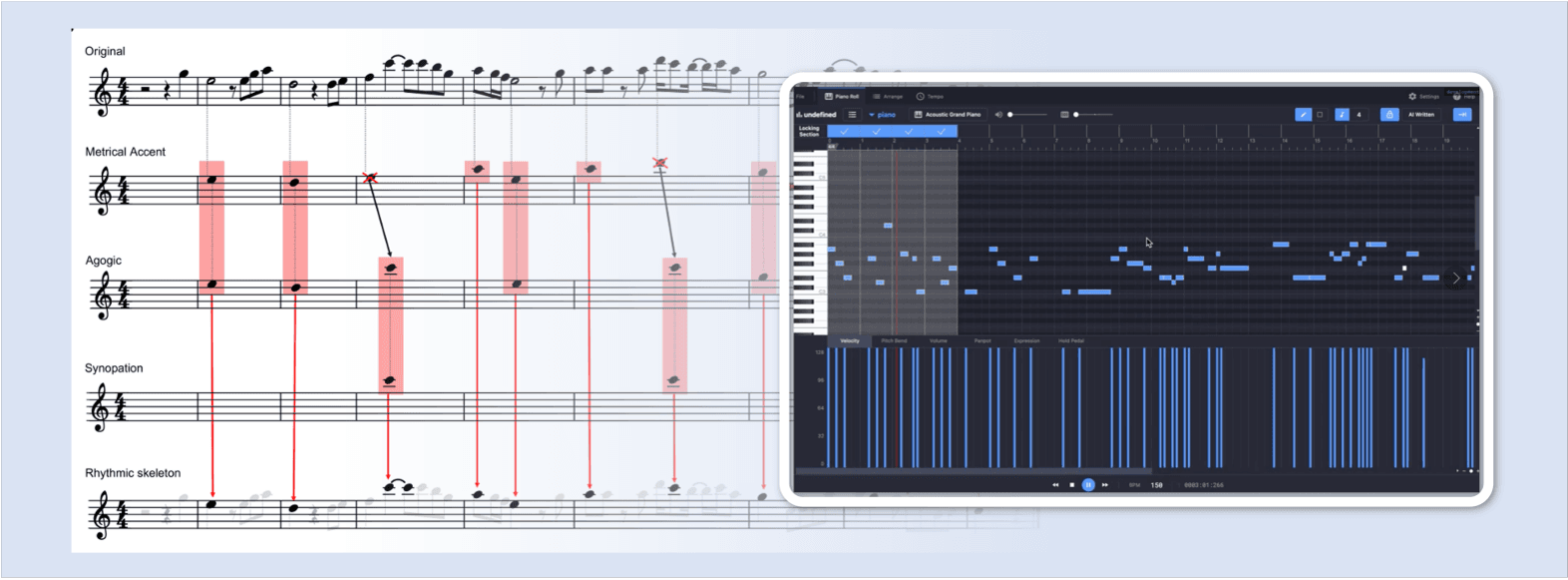Open the track list hamburger menu
This screenshot has height=580, width=1568.
(x=852, y=115)
